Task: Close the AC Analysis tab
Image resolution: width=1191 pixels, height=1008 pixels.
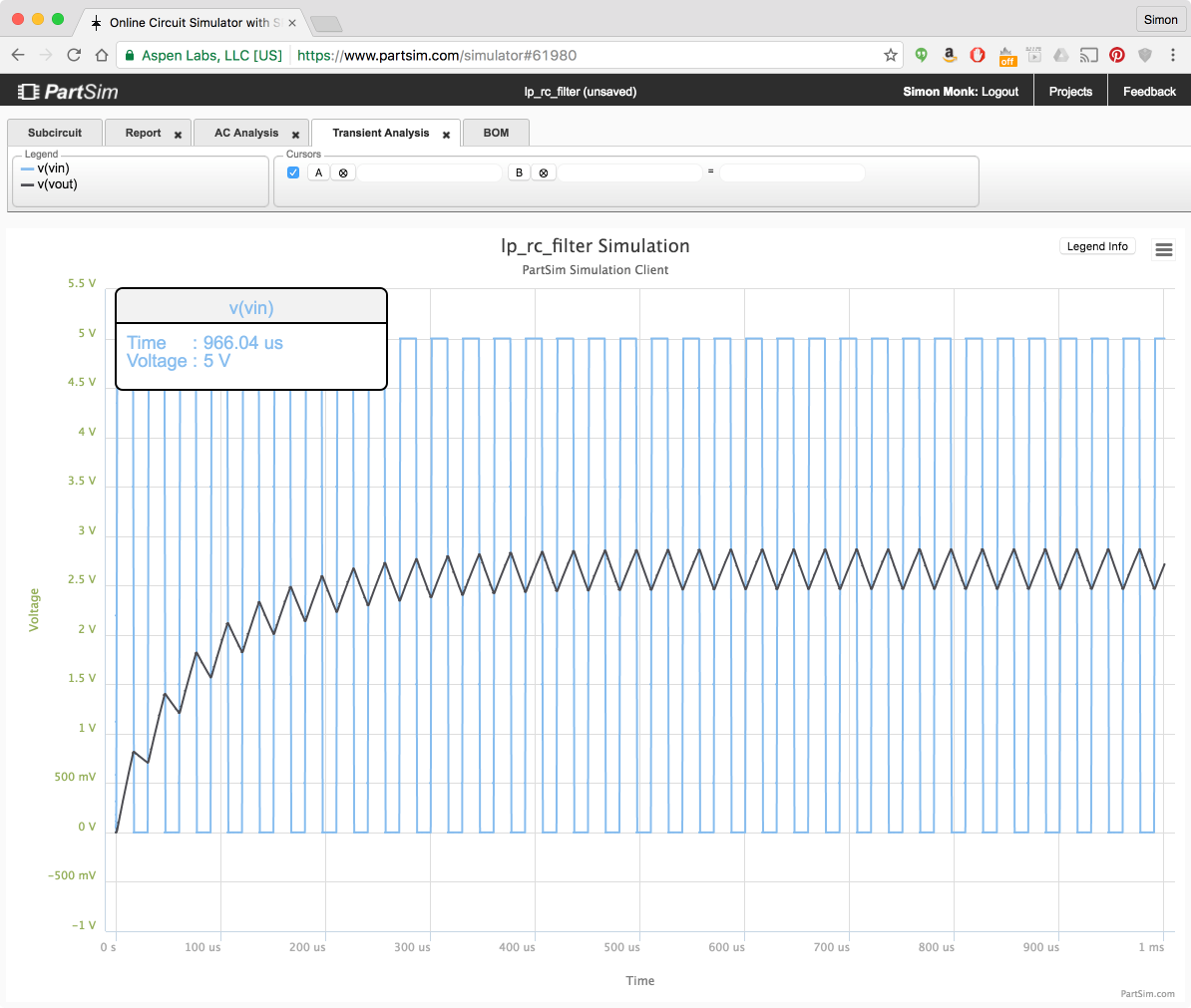Action: pyautogui.click(x=295, y=135)
